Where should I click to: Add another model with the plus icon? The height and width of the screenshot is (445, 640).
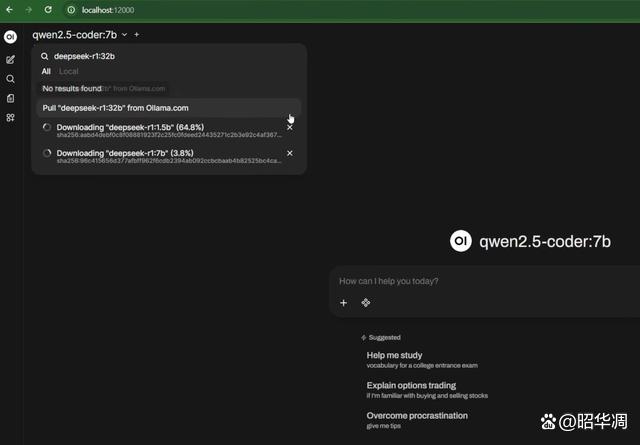pyautogui.click(x=137, y=35)
